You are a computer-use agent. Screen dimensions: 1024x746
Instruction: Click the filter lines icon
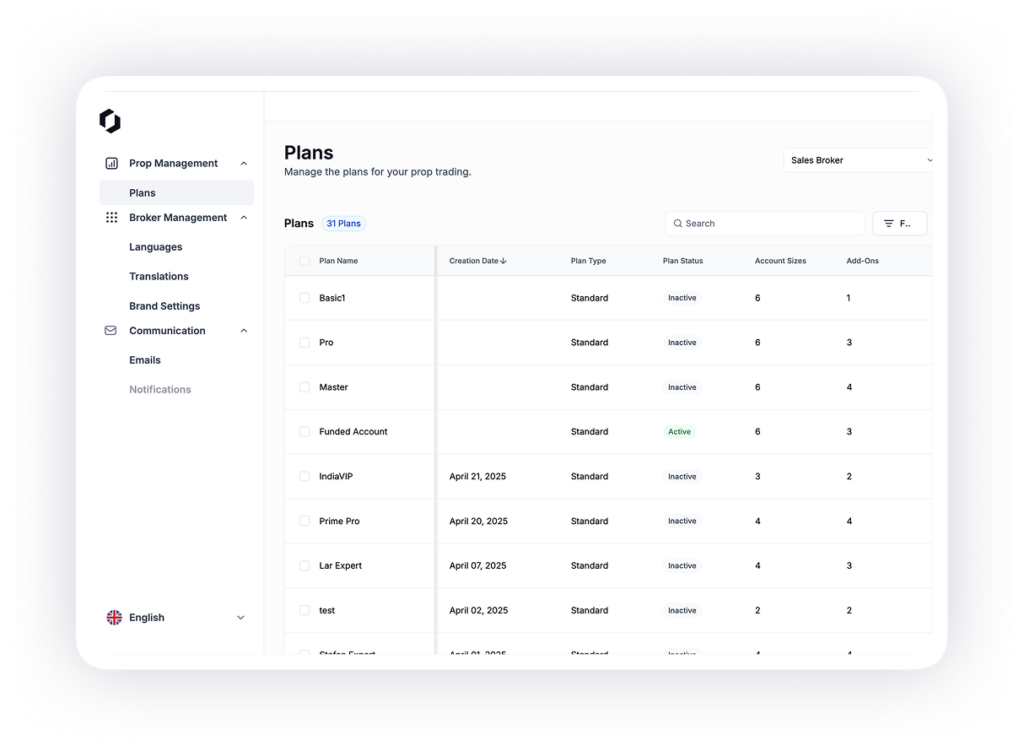pos(888,224)
